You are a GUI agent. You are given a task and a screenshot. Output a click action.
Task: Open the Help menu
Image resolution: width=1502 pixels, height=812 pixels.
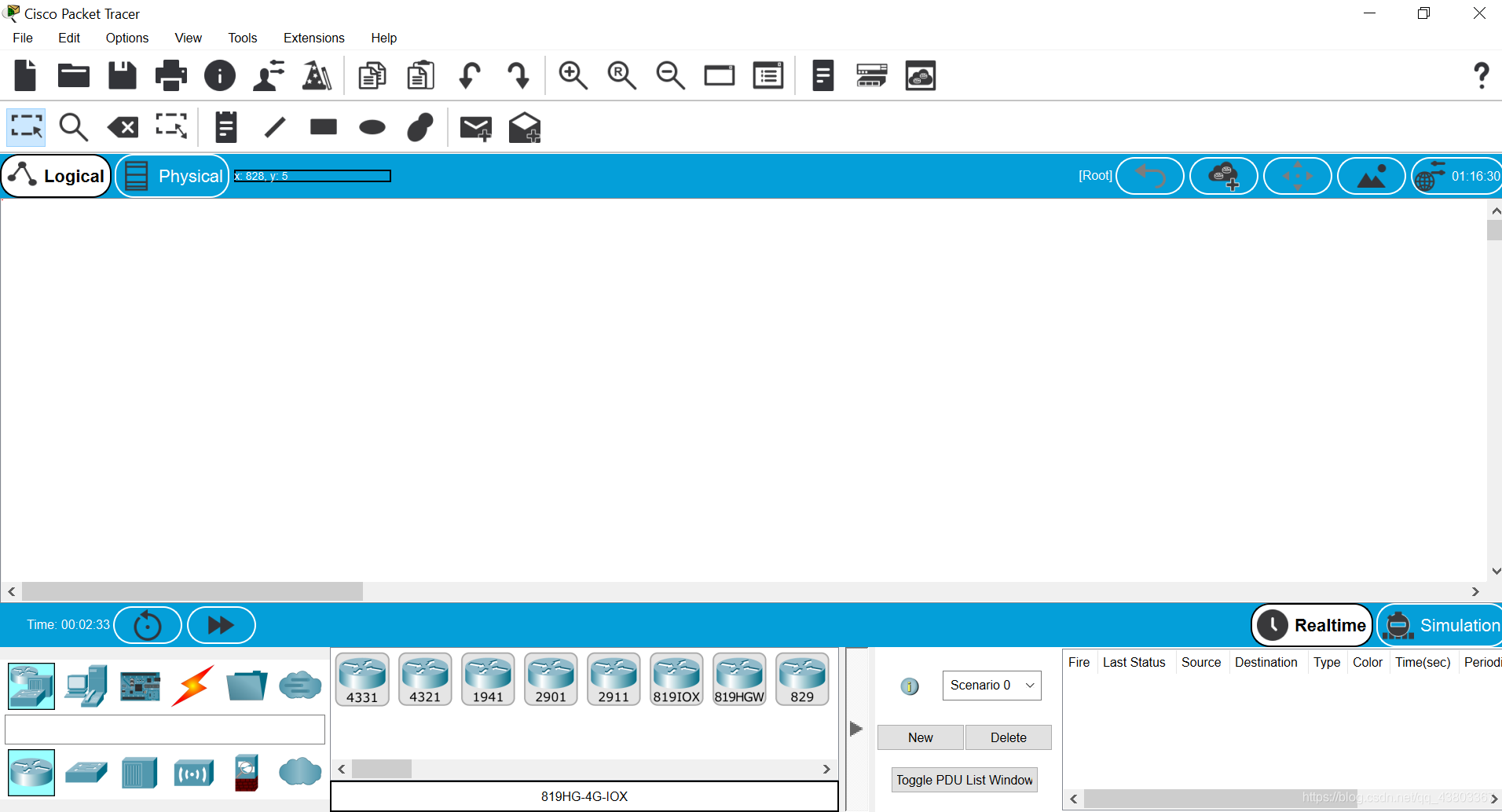(x=384, y=38)
